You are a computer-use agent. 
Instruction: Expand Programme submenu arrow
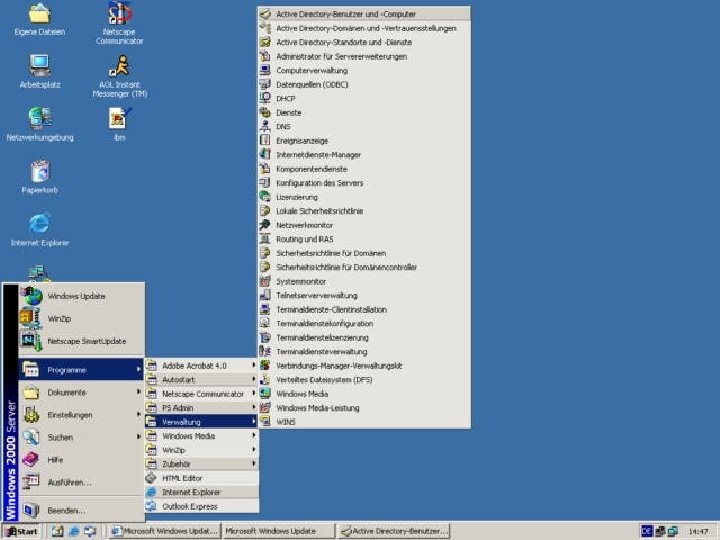[x=138, y=370]
